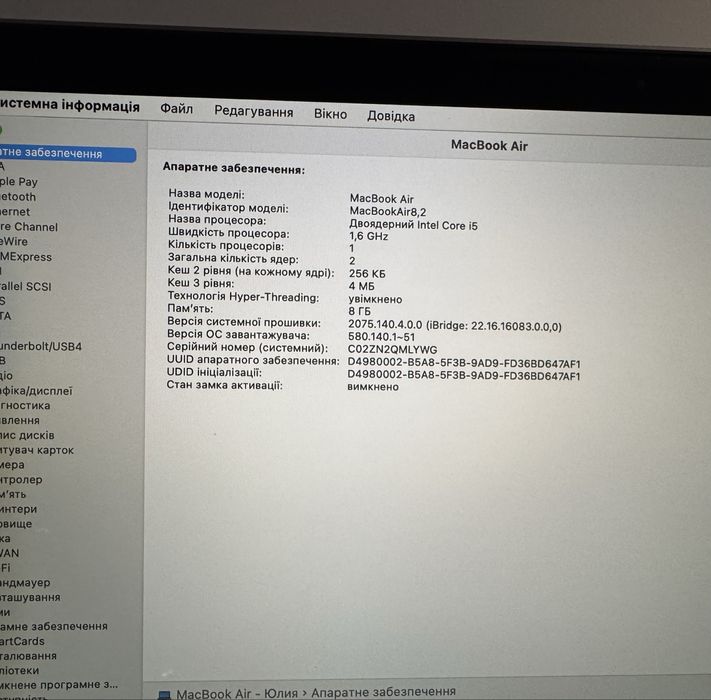Image resolution: width=711 pixels, height=700 pixels.
Task: Click the Hyper-Threading value увімкнено
Action: [x=375, y=299]
